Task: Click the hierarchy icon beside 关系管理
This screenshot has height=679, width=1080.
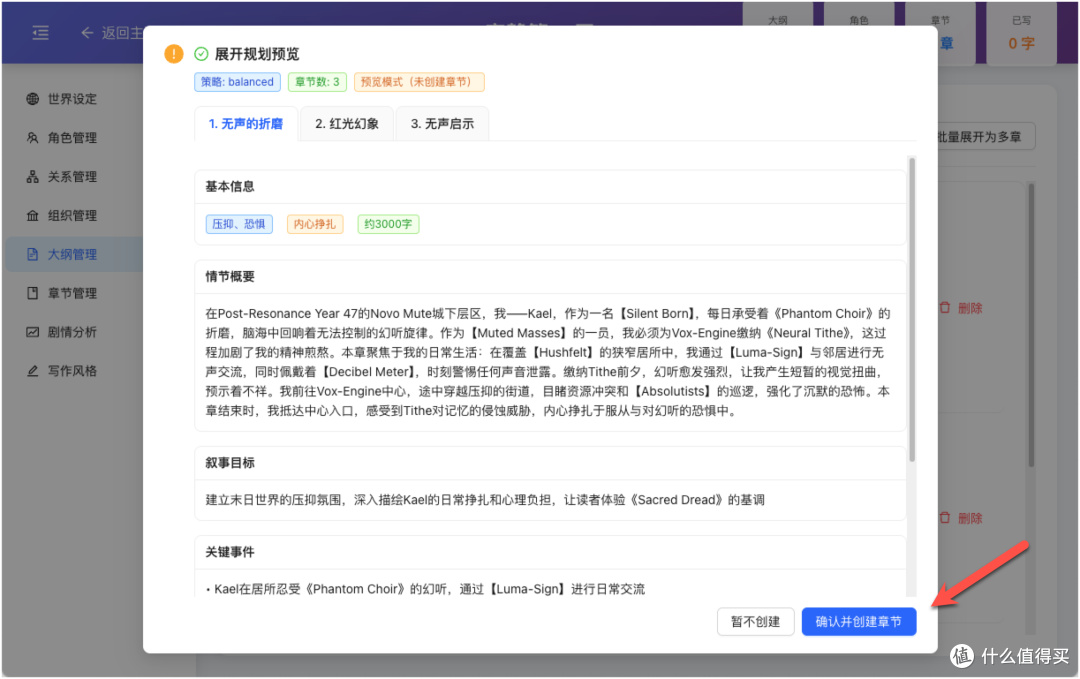Action: pyautogui.click(x=32, y=176)
